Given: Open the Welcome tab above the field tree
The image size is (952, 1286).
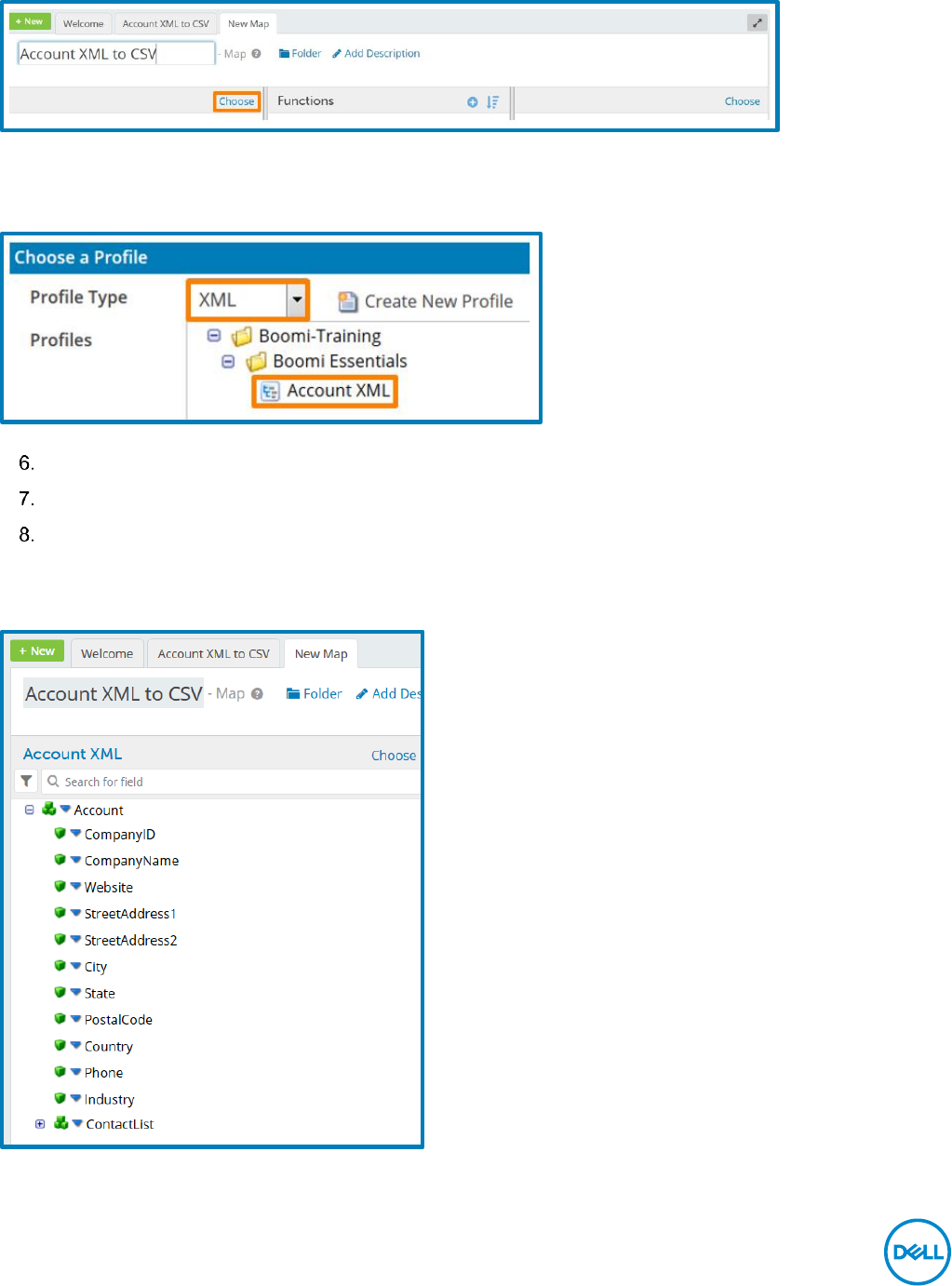Looking at the screenshot, I should (x=107, y=653).
